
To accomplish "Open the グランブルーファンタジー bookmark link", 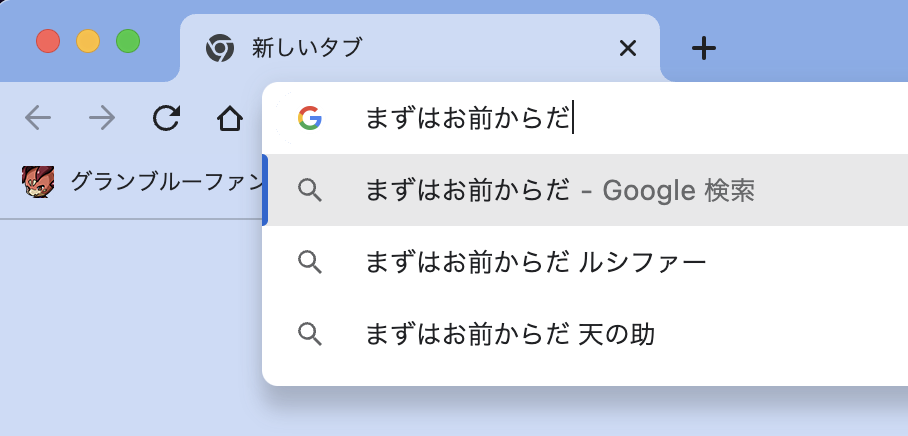I will pyautogui.click(x=165, y=182).
